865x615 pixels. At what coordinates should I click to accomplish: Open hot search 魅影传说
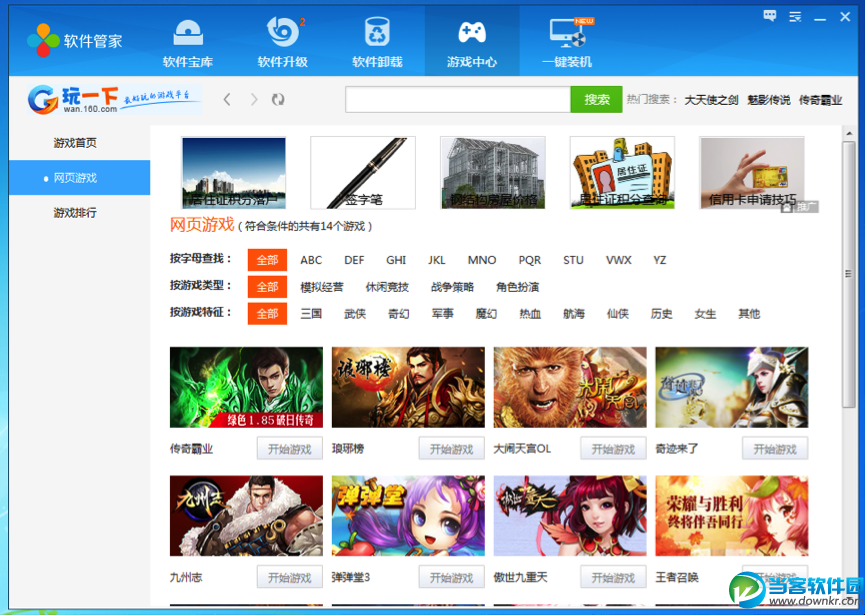(x=768, y=100)
